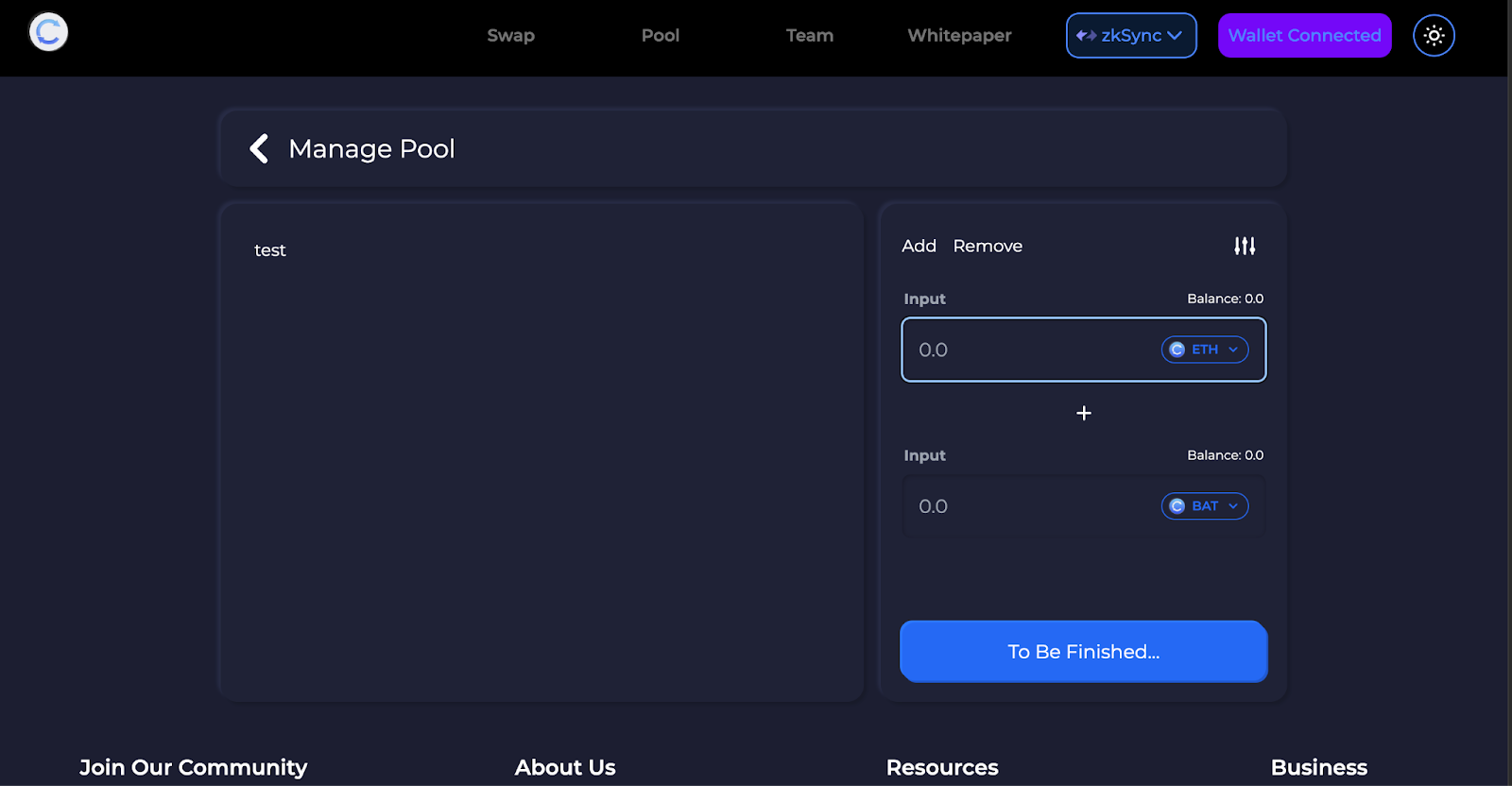Open the zkSync network selector chevron

(x=1175, y=36)
